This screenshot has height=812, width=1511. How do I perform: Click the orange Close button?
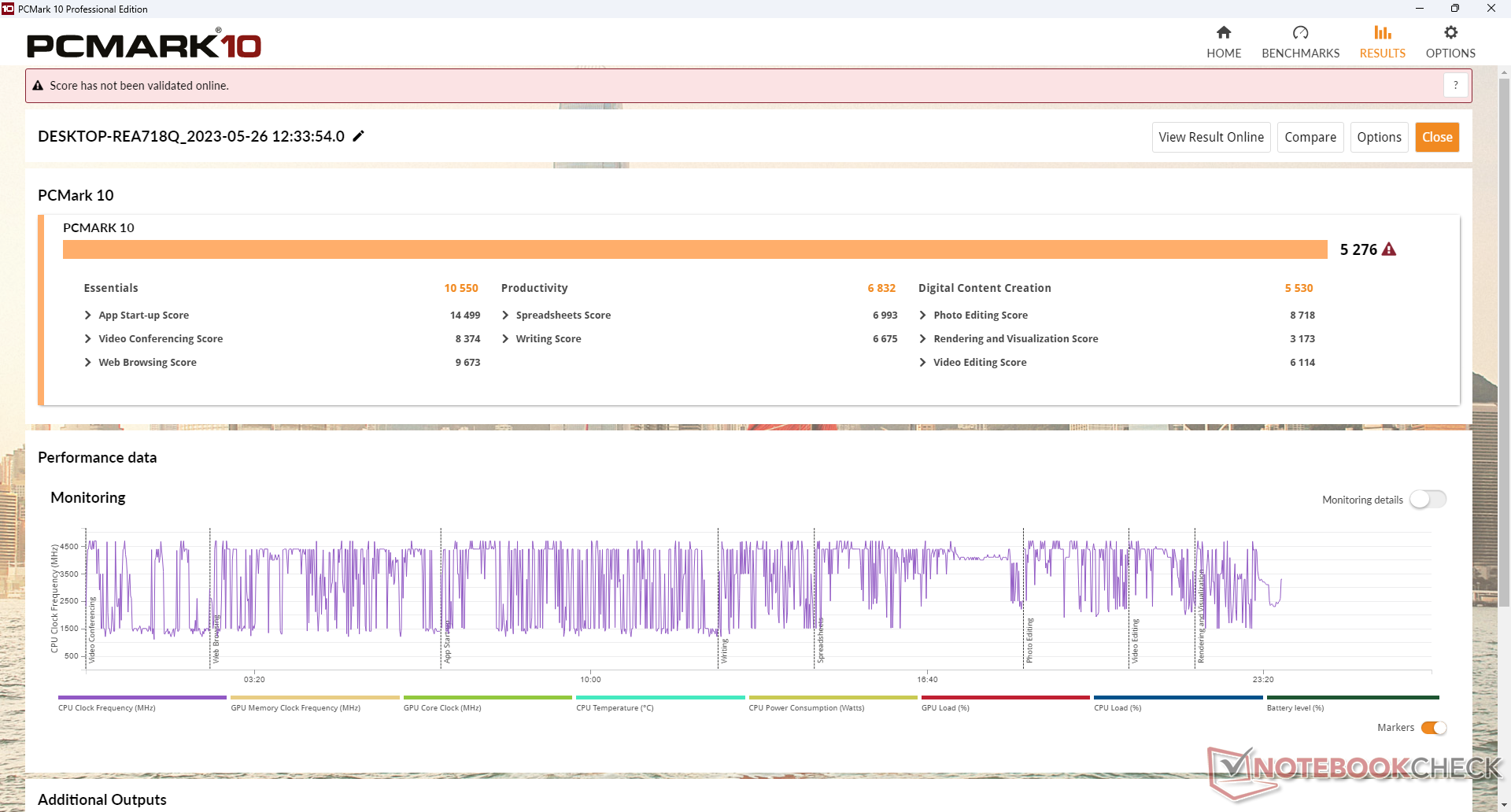pyautogui.click(x=1436, y=137)
